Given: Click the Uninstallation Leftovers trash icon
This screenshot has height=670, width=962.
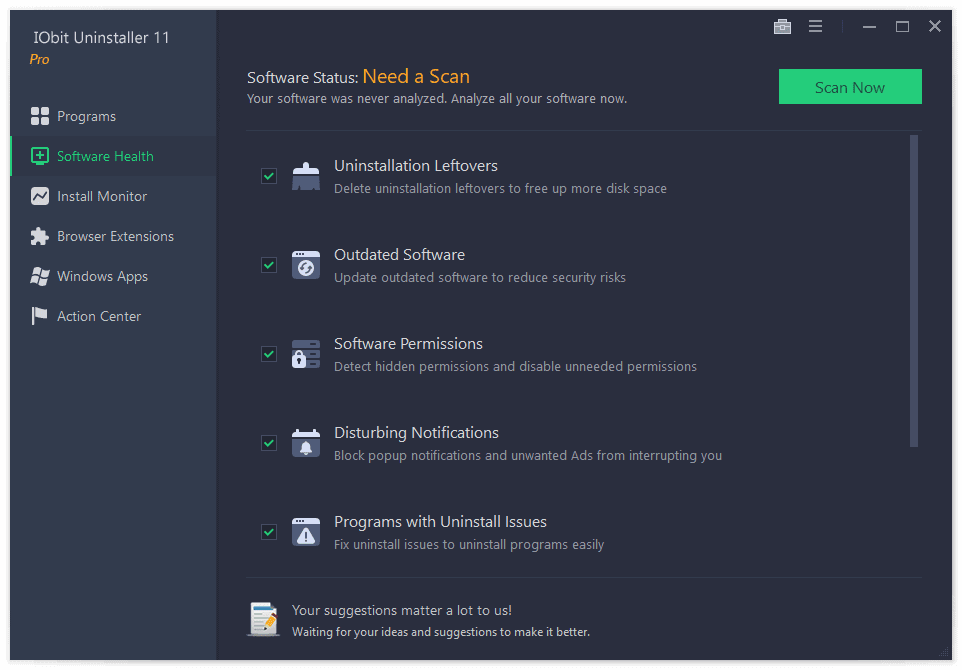Looking at the screenshot, I should [x=305, y=175].
